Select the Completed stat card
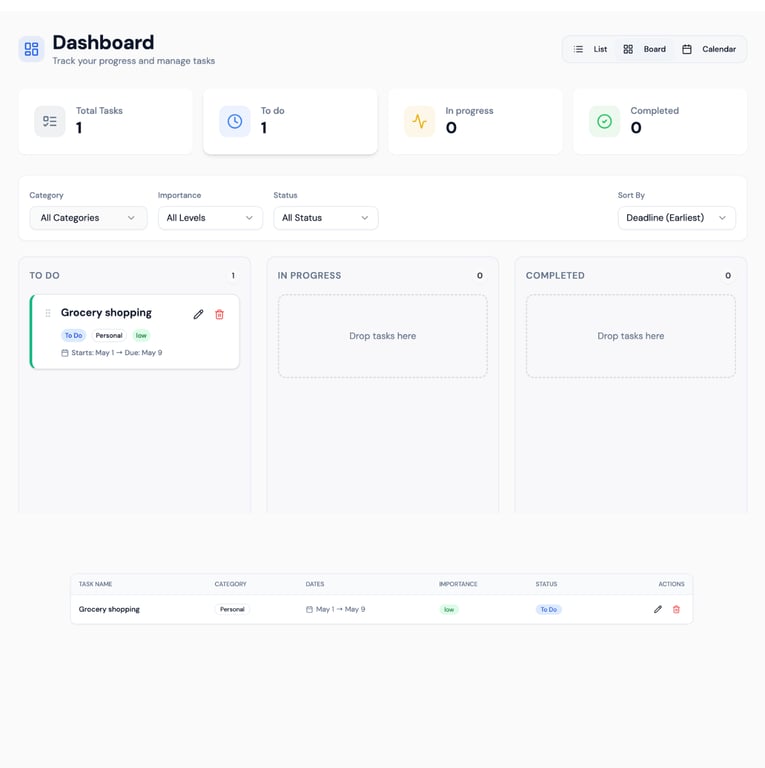The width and height of the screenshot is (765, 768). click(660, 121)
